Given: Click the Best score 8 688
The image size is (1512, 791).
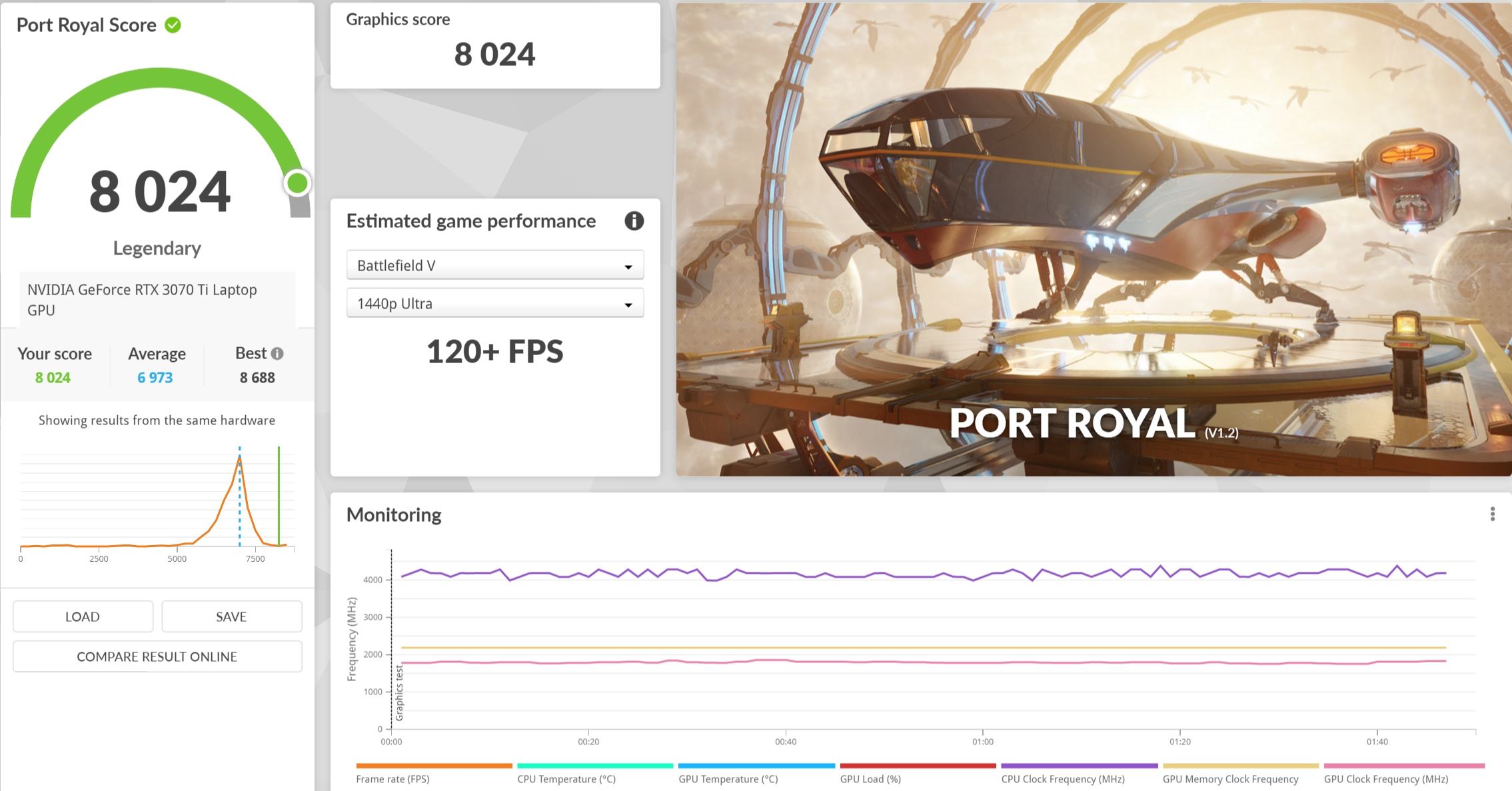Looking at the screenshot, I should (x=257, y=378).
